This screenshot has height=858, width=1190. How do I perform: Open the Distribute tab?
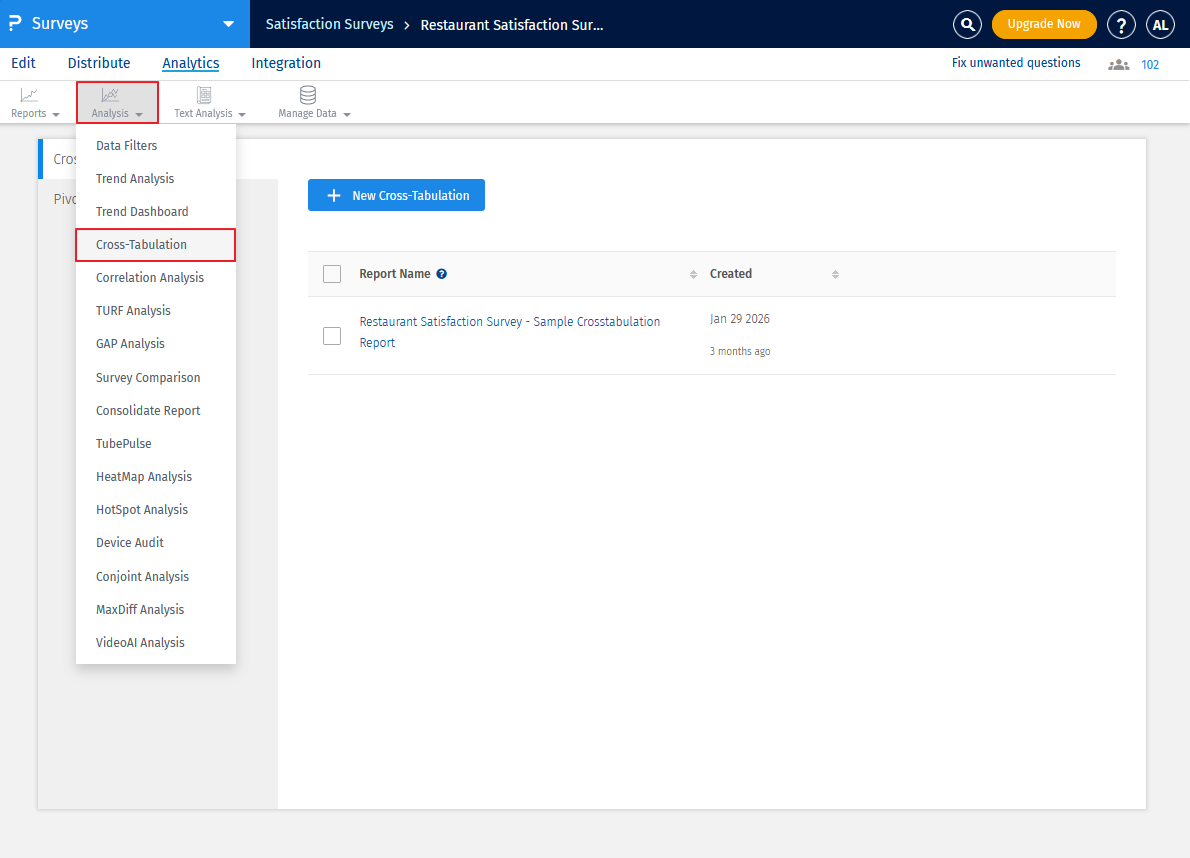[x=99, y=63]
